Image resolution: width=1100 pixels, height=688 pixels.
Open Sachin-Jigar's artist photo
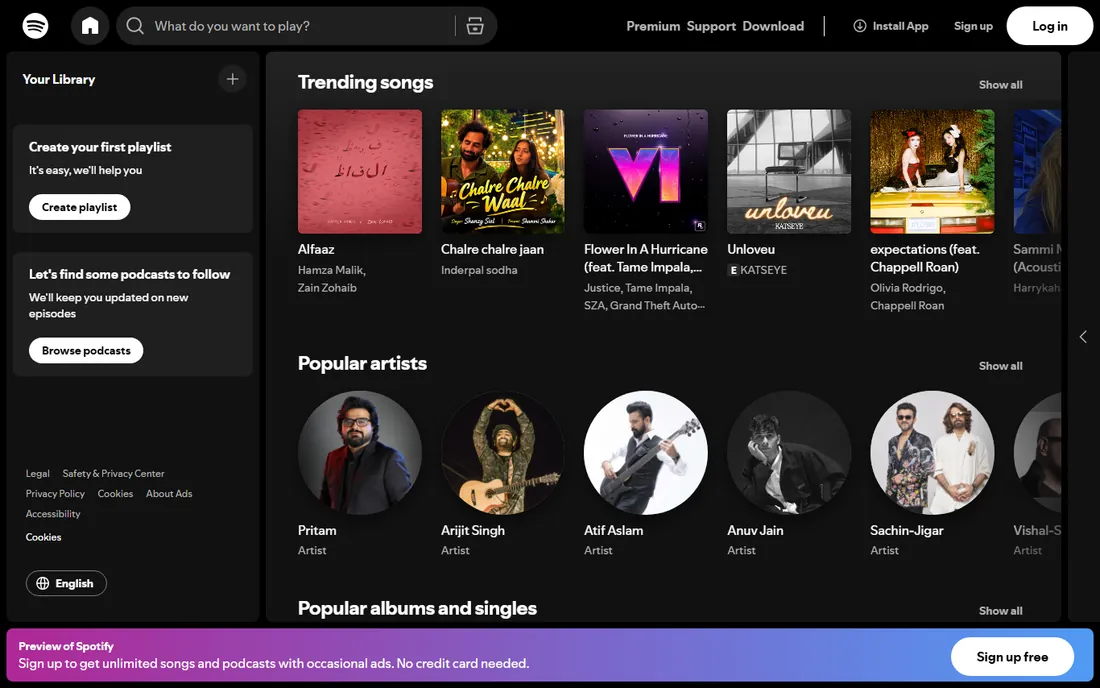tap(932, 452)
